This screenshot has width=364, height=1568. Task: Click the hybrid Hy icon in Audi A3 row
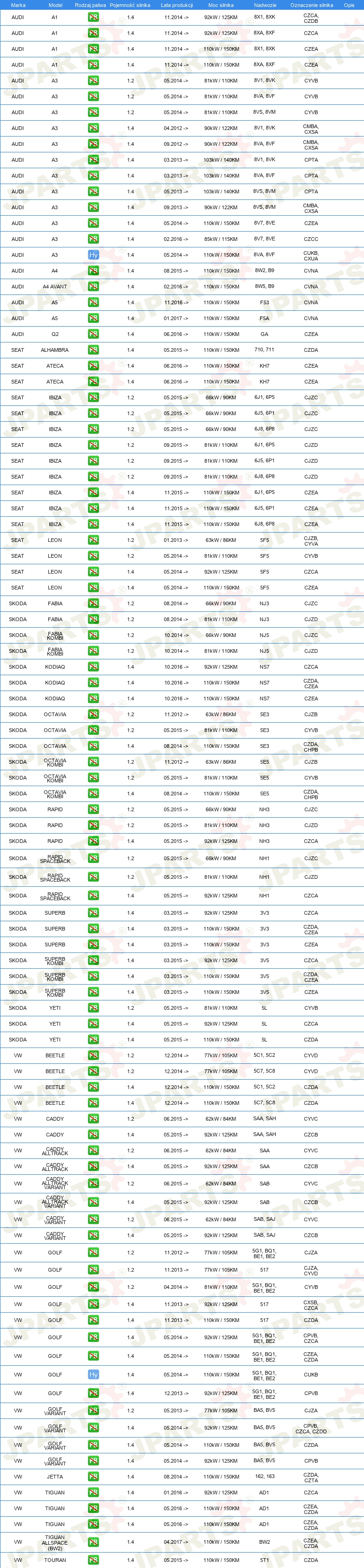coord(93,255)
